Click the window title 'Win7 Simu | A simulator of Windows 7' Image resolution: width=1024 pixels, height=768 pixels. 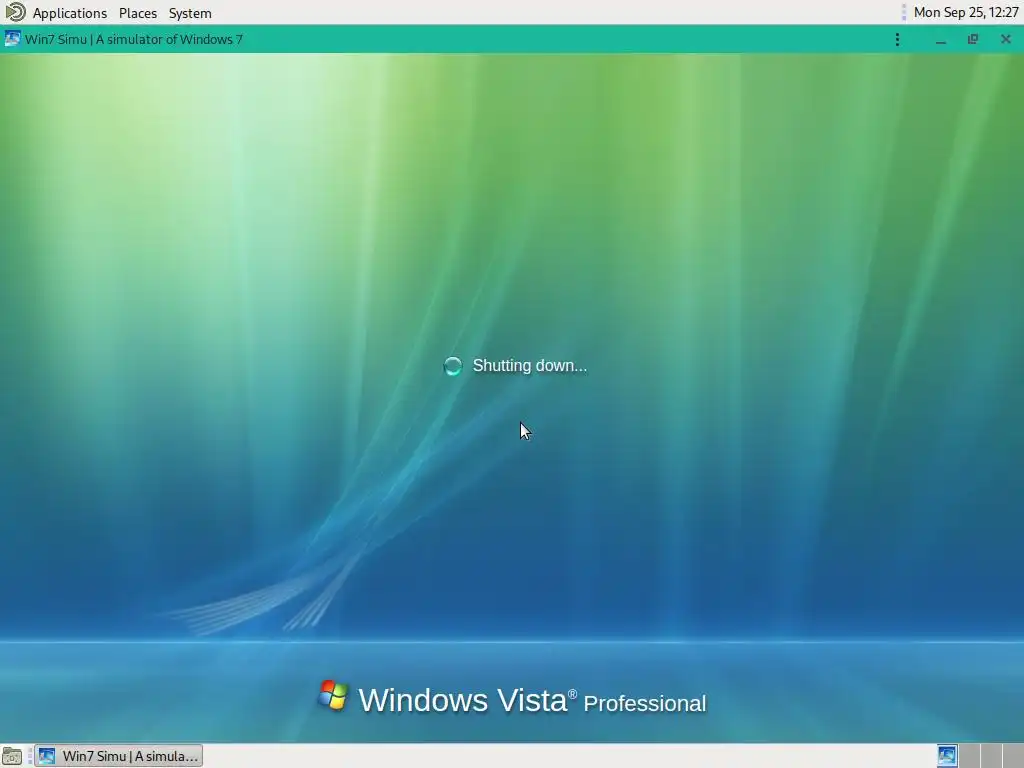(134, 39)
